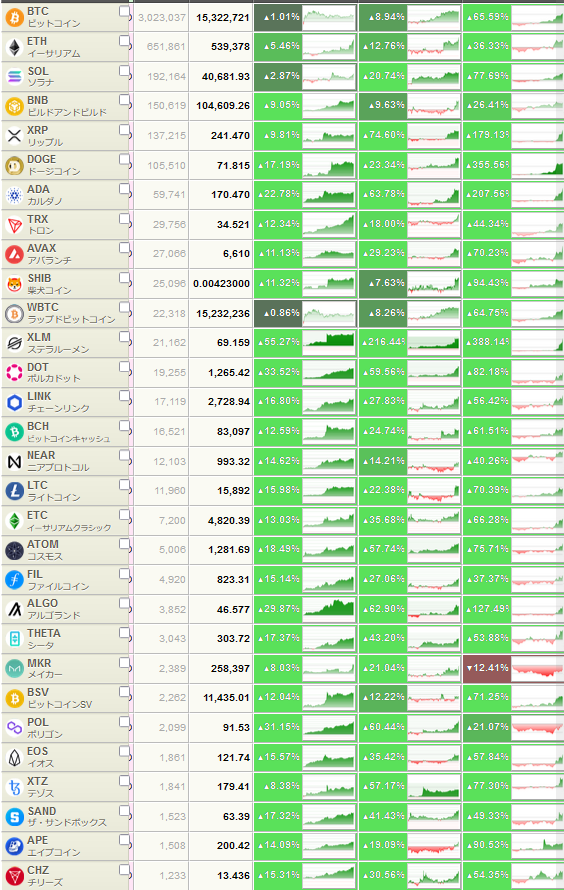Click the Filecoin FIL icon
The width and height of the screenshot is (564, 890).
[14, 580]
